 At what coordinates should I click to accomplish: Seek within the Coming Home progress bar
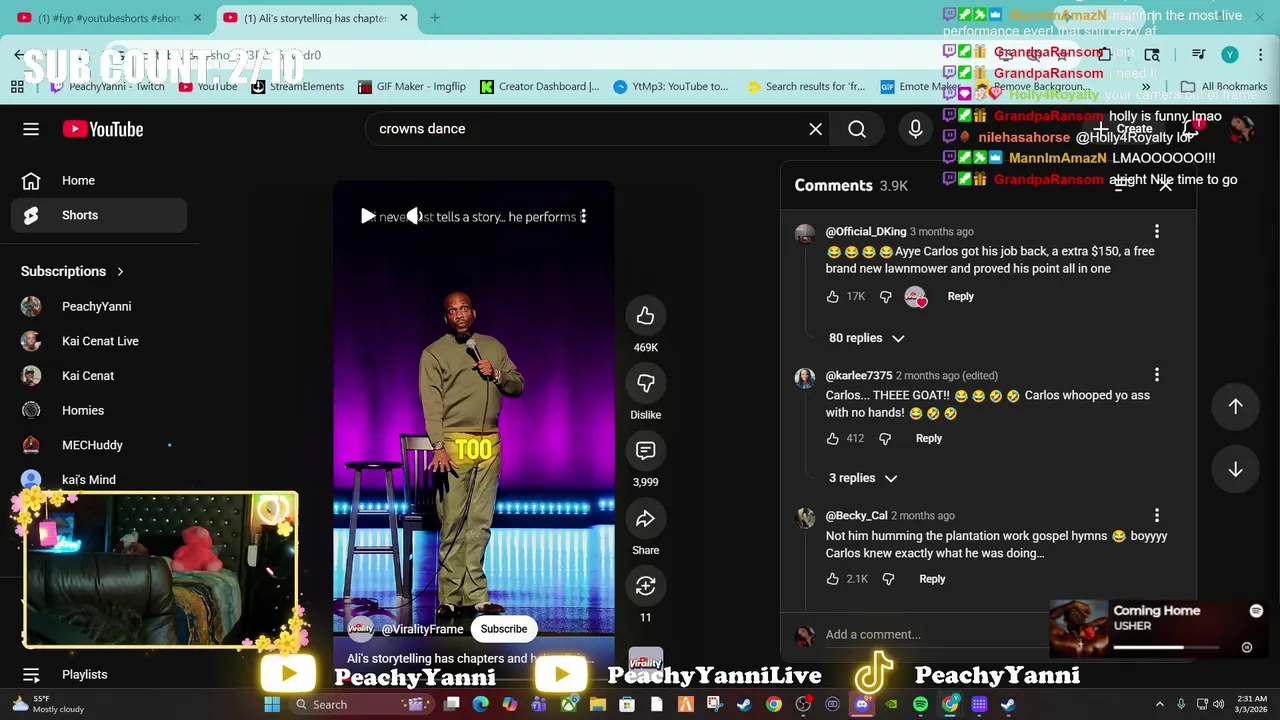click(x=1166, y=648)
